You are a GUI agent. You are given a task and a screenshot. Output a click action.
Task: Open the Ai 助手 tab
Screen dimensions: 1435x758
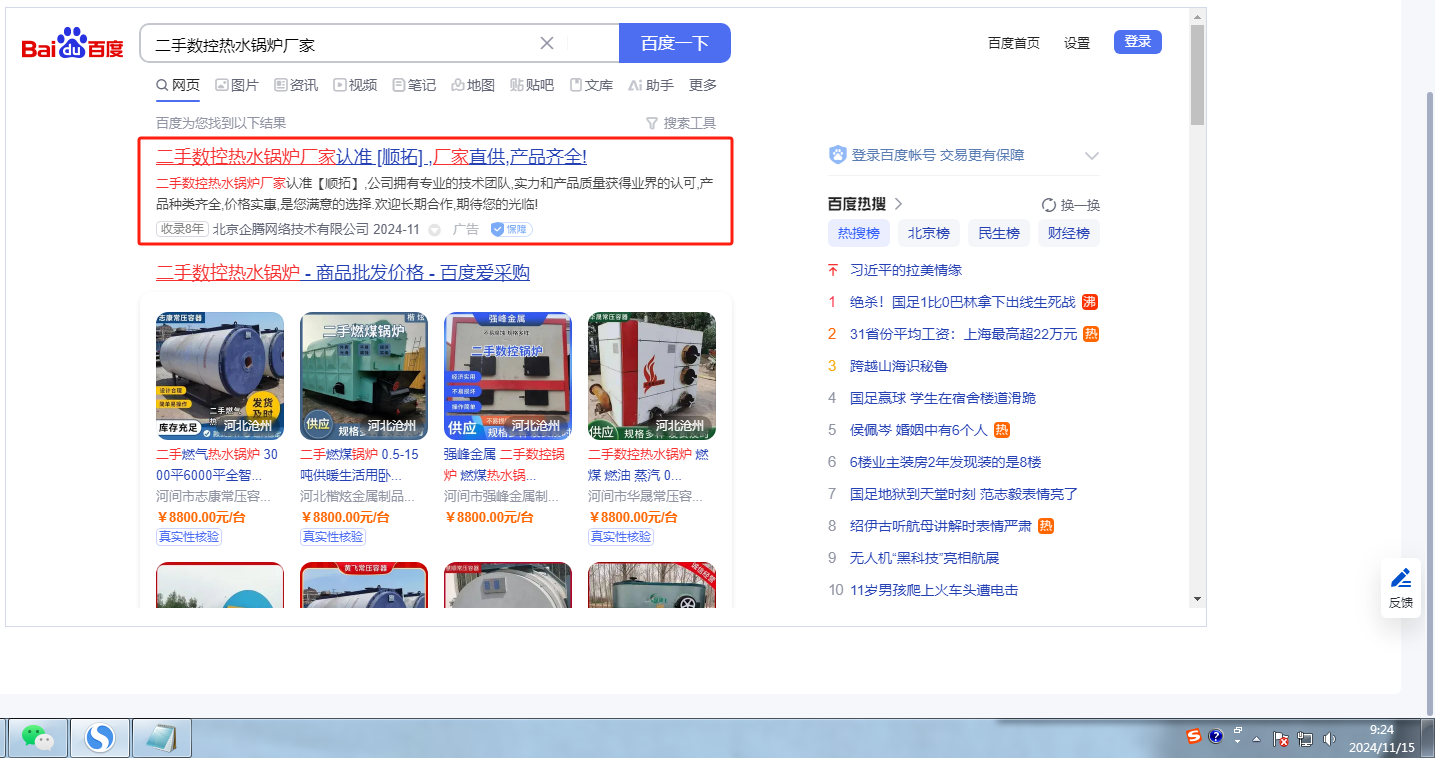651,85
